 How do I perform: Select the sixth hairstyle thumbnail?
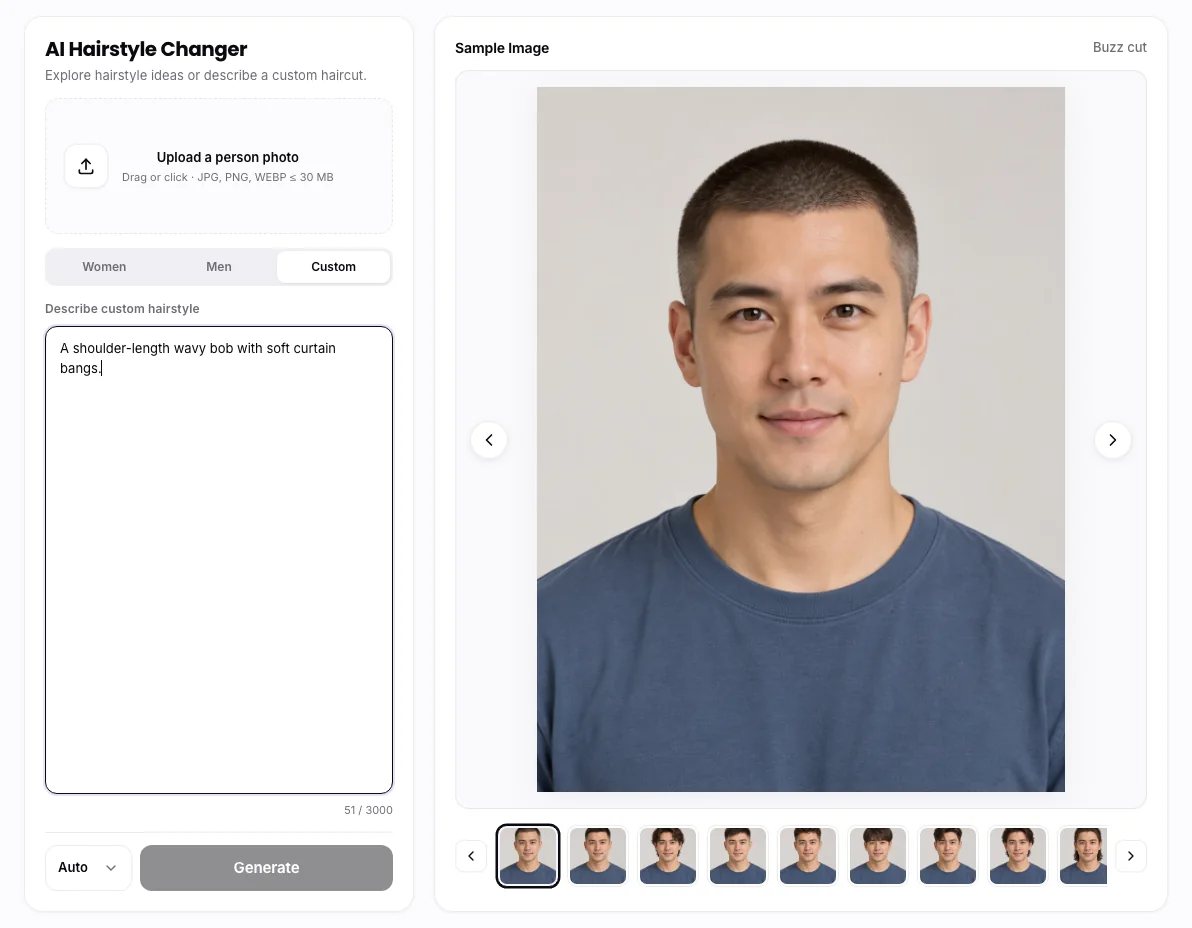click(x=877, y=856)
